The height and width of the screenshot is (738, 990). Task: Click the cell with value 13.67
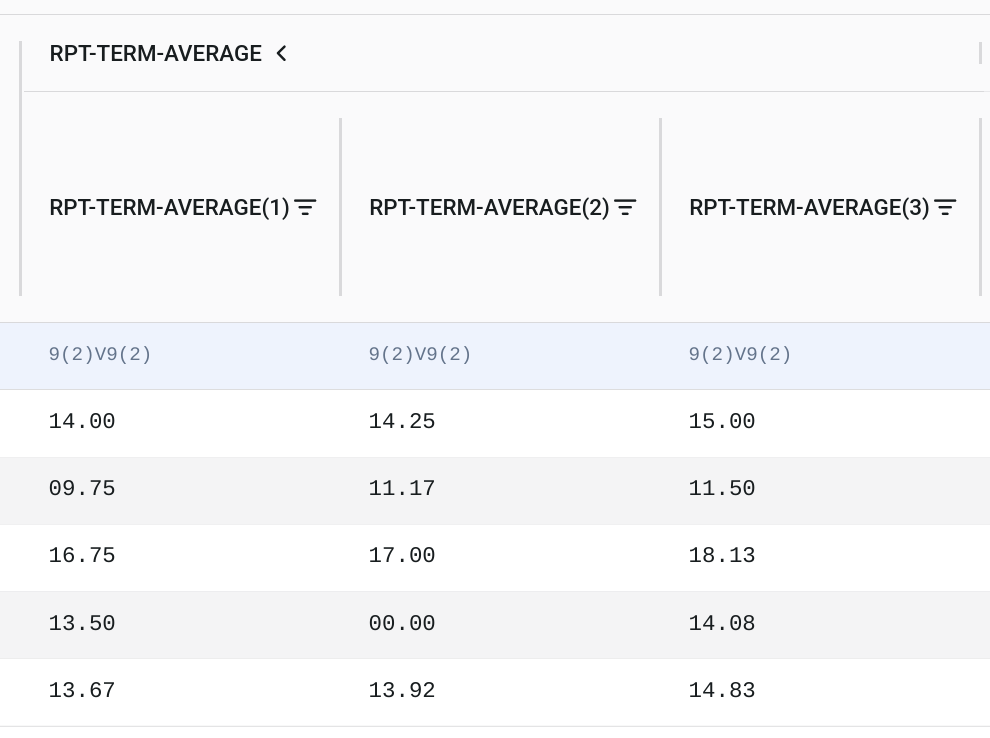pos(181,691)
